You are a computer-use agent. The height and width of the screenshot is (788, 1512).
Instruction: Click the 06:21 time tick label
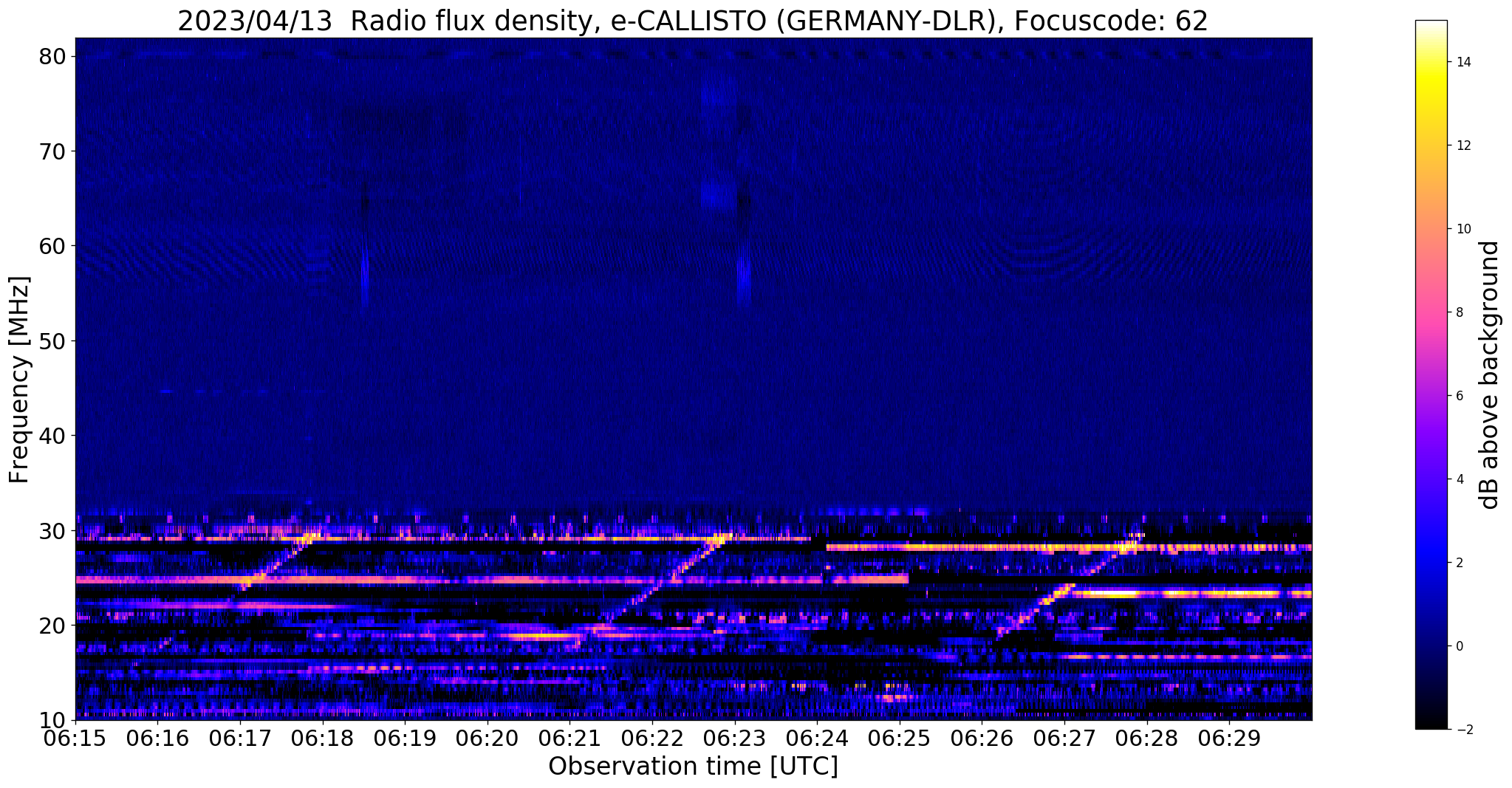570,739
